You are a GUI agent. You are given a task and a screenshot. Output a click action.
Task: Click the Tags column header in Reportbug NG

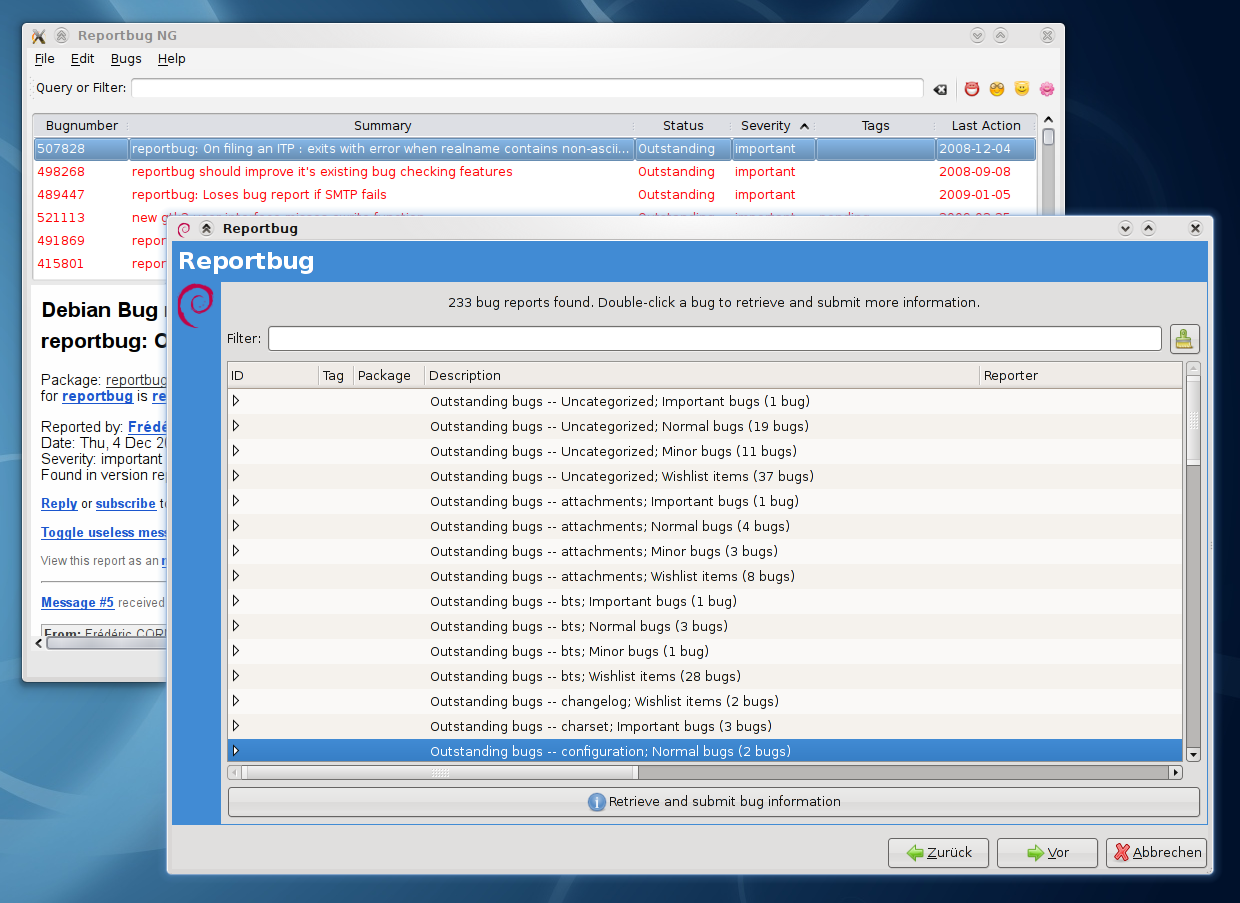tap(875, 126)
